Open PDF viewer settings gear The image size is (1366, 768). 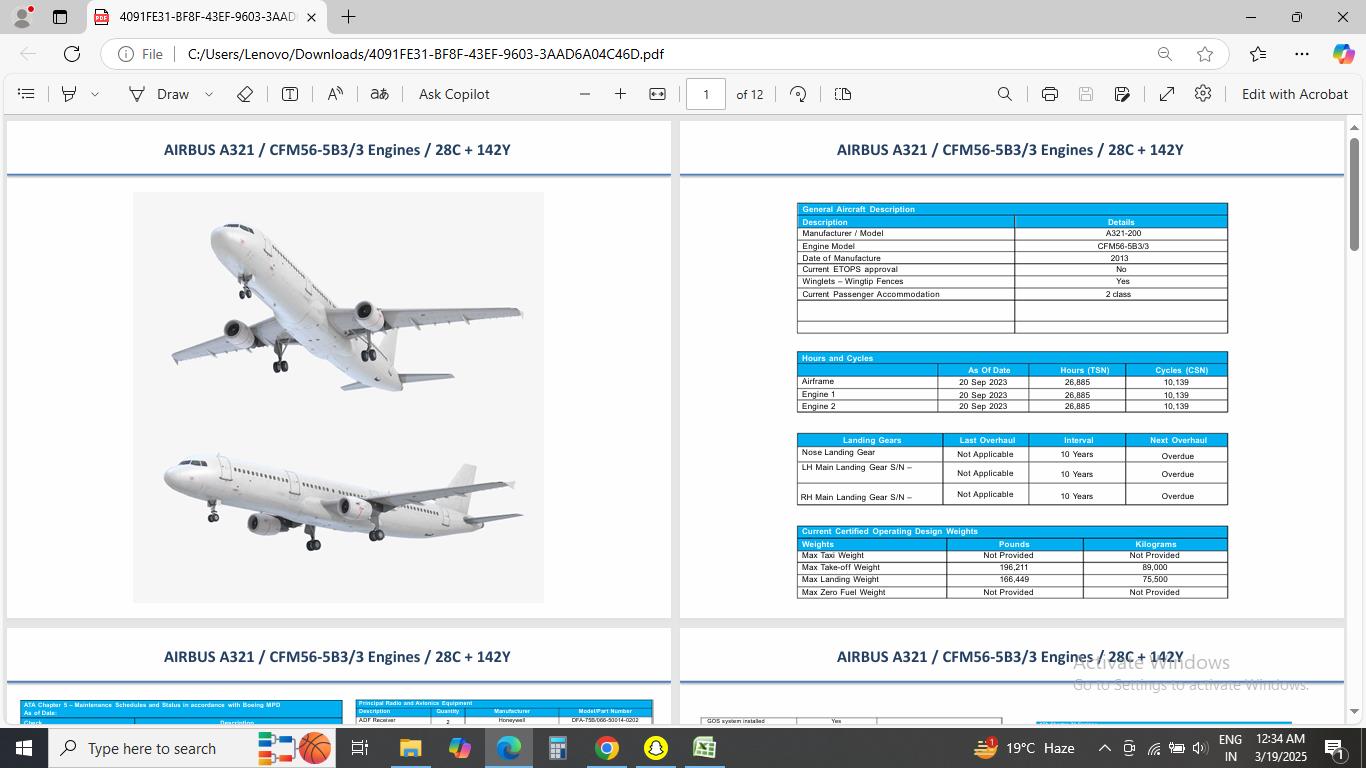coord(1203,93)
